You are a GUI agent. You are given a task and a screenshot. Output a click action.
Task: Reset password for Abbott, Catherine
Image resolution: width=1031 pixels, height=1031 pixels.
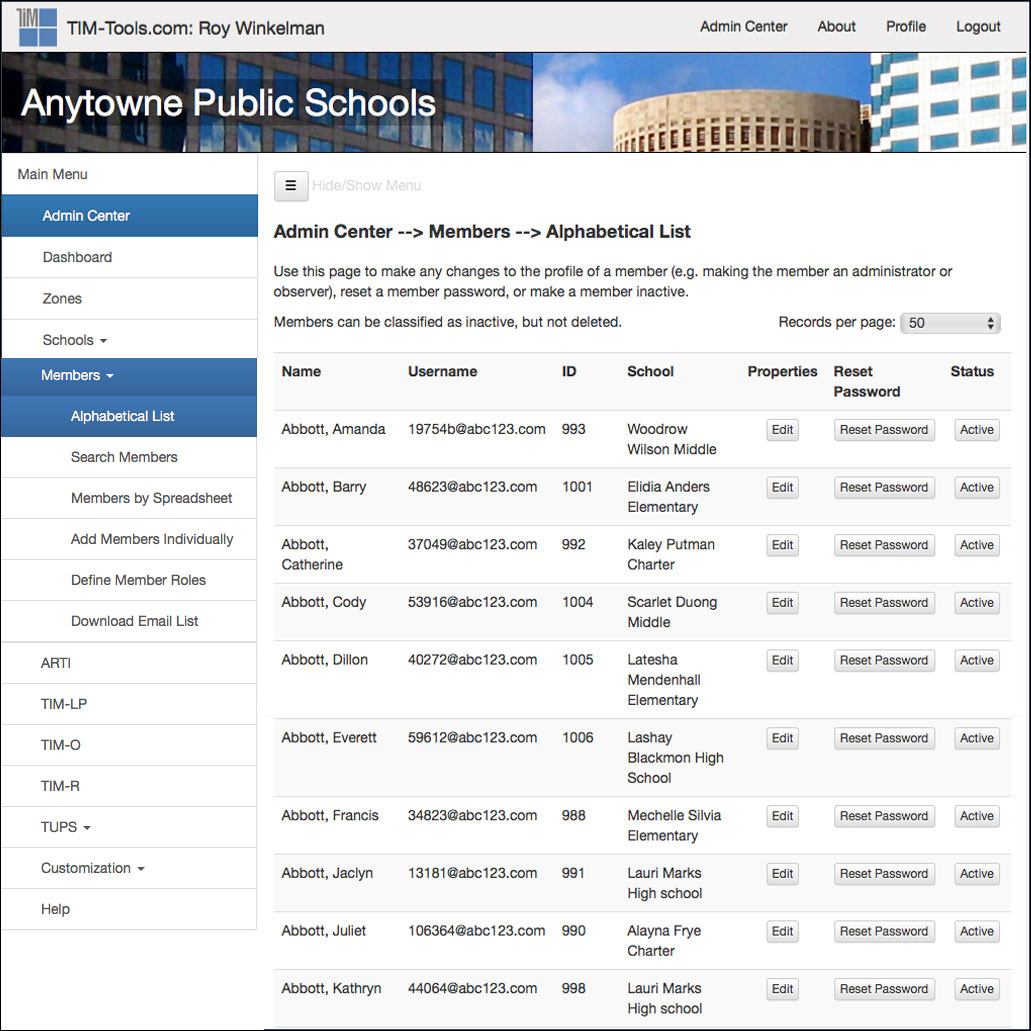click(884, 545)
